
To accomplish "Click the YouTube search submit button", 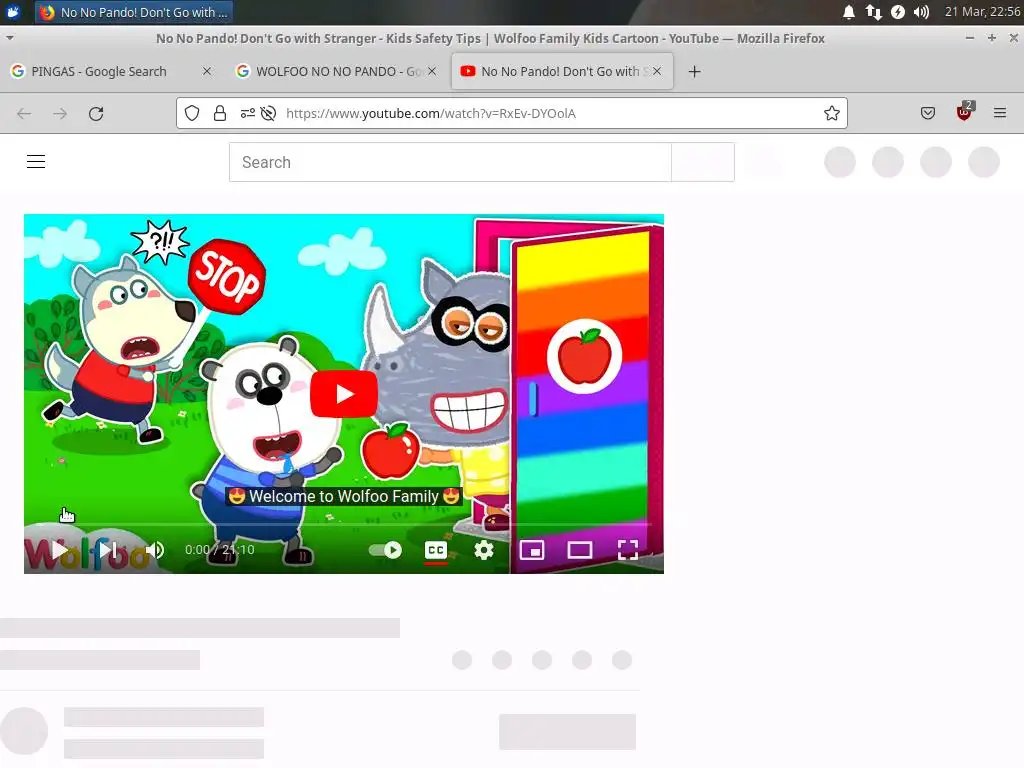I will 703,162.
